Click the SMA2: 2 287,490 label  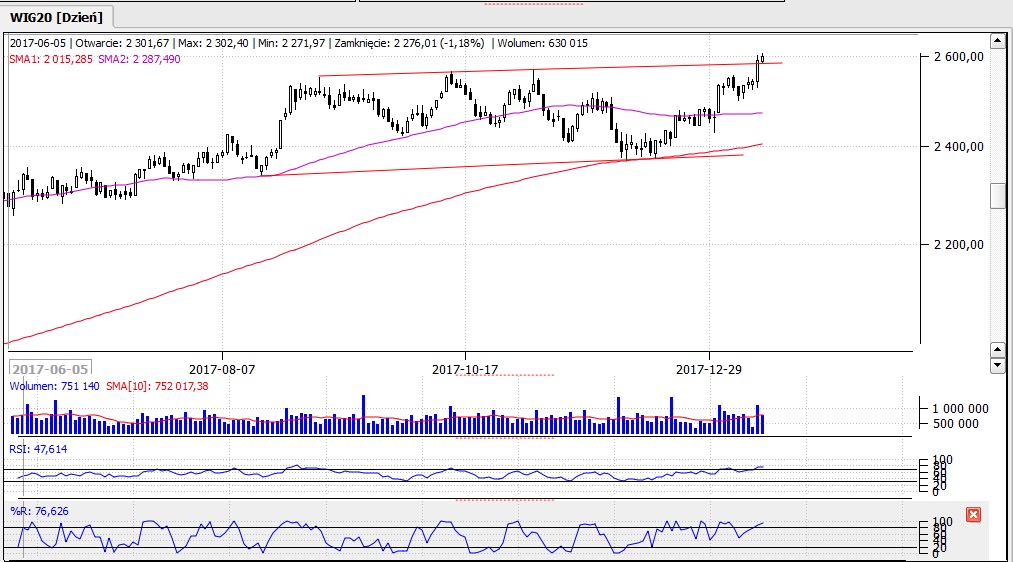(x=140, y=59)
